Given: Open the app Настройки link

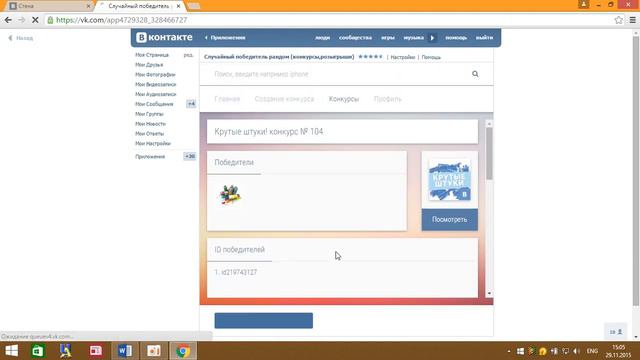Looking at the screenshot, I should 402,57.
